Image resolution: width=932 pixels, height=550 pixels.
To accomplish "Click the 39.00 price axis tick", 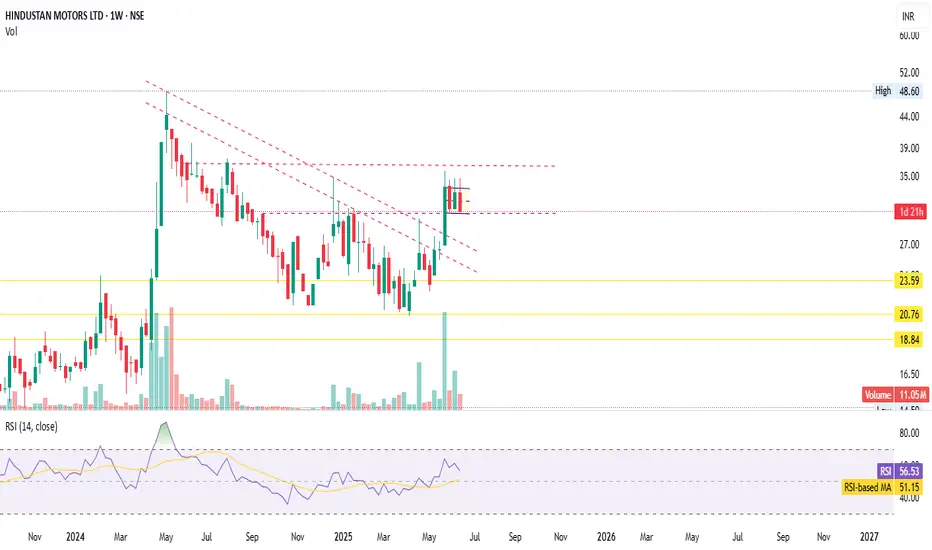I will (909, 148).
